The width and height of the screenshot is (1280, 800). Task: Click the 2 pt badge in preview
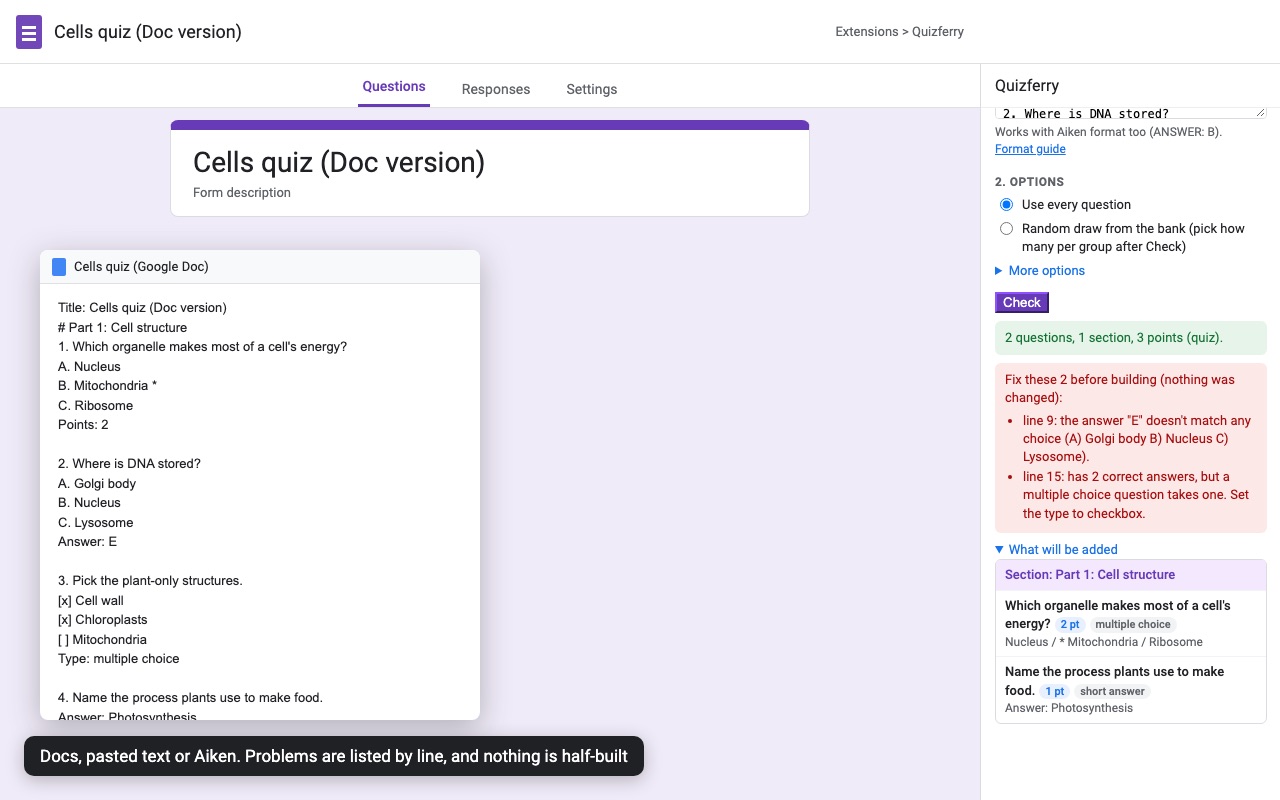[1070, 624]
